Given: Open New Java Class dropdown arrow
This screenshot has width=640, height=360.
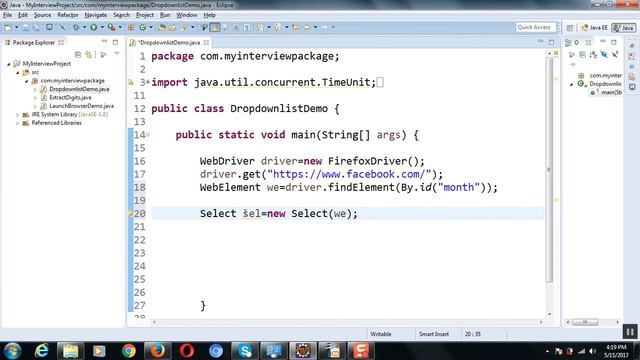Looking at the screenshot, I should 151,27.
